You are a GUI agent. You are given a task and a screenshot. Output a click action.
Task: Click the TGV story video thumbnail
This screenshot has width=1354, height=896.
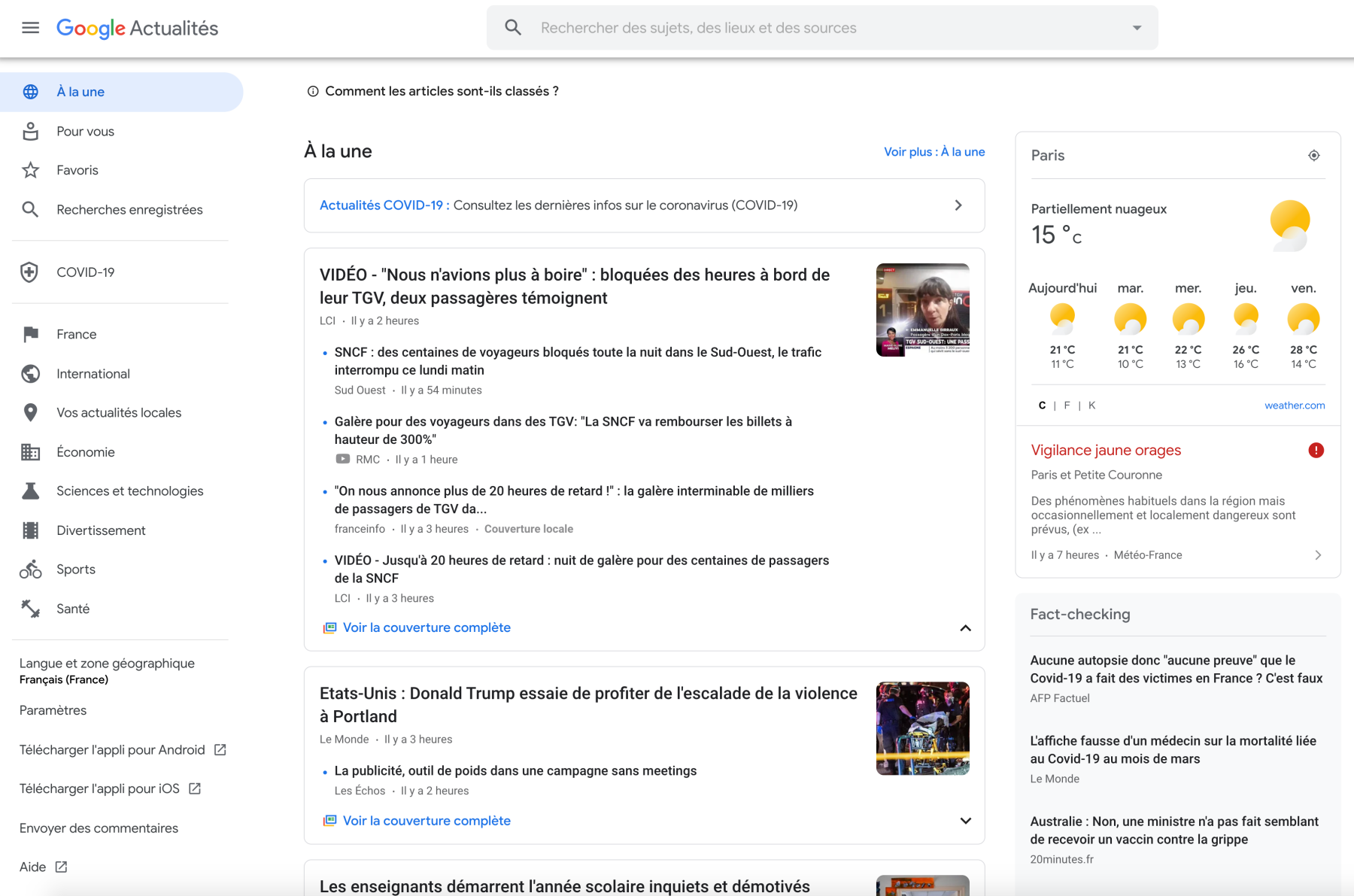(922, 310)
